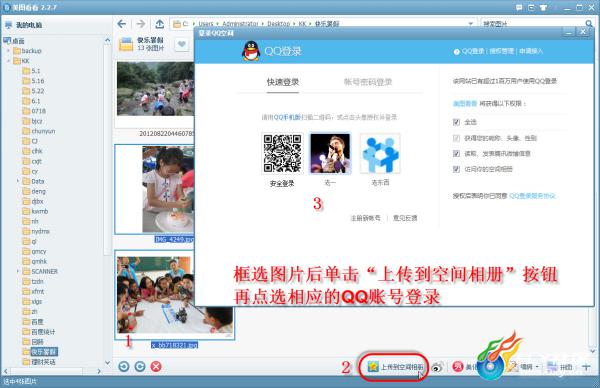Select the stream outing photo thumbnail
This screenshot has height=388, width=600.
155,88
